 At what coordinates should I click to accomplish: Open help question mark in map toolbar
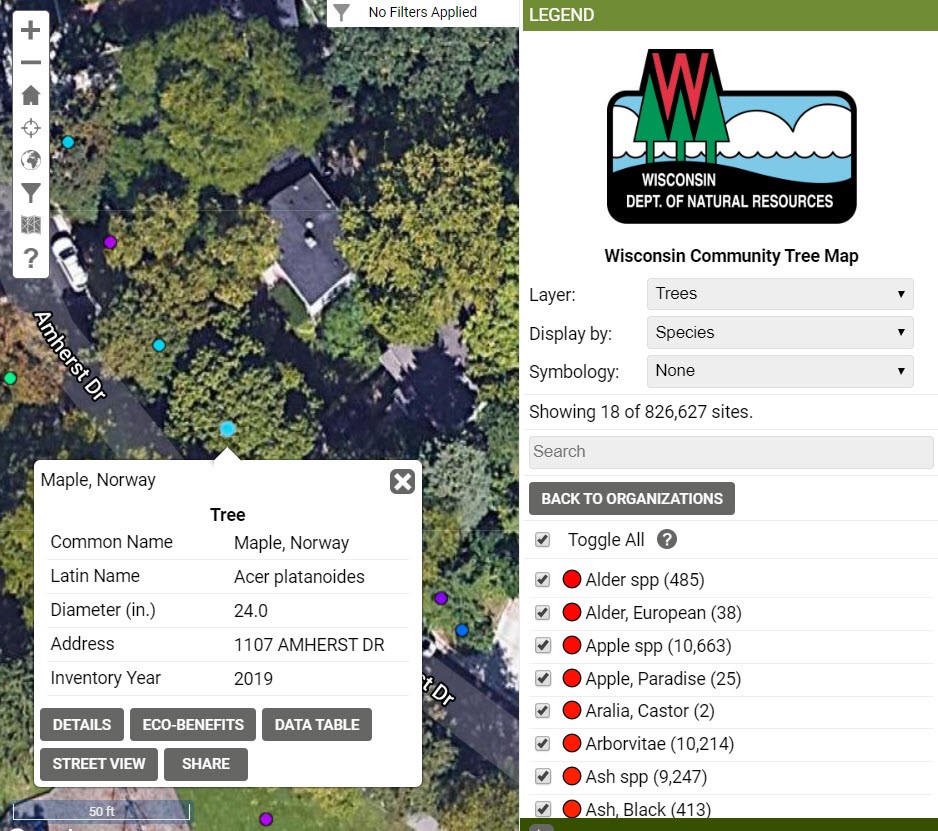[x=31, y=258]
